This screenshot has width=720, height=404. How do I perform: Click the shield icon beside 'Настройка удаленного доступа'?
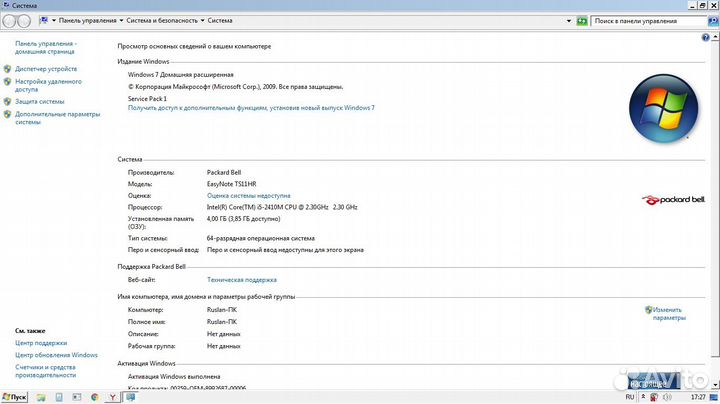click(7, 82)
